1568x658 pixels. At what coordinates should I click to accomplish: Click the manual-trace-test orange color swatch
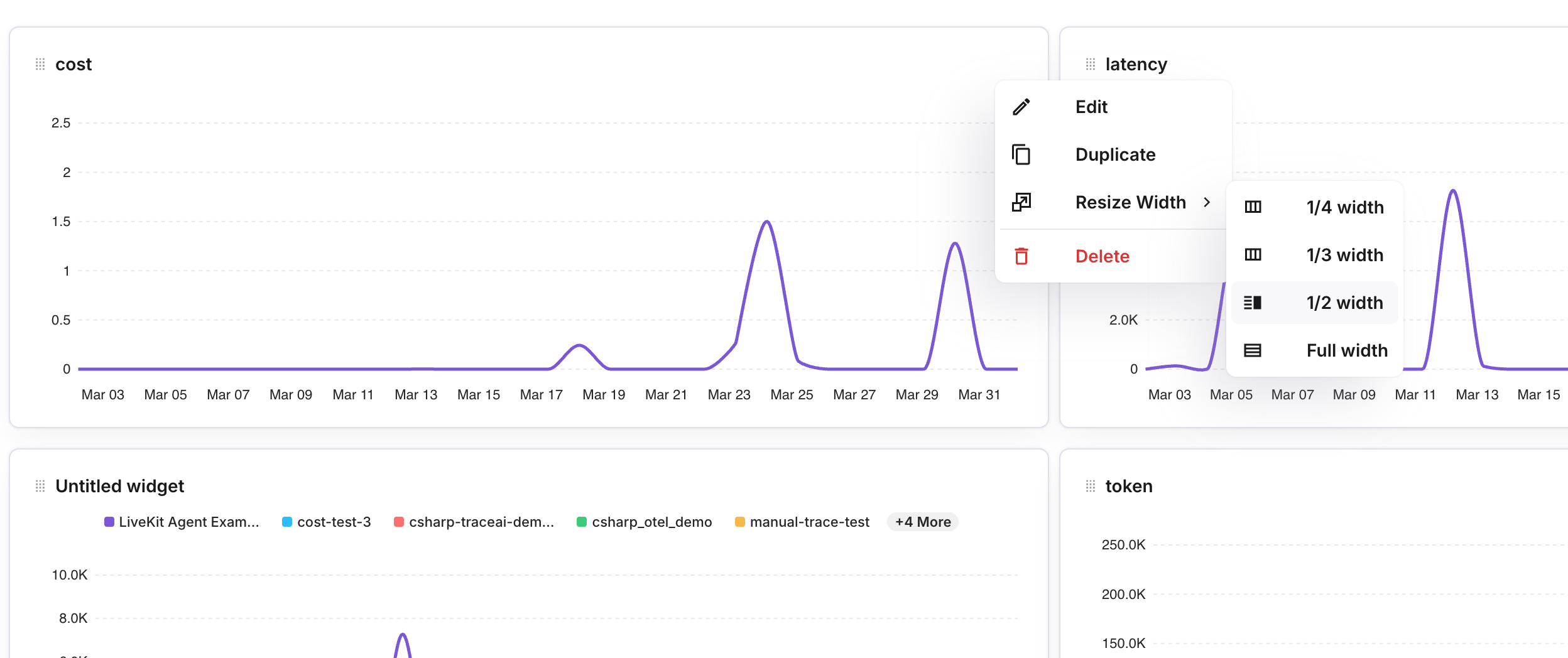pyautogui.click(x=740, y=522)
